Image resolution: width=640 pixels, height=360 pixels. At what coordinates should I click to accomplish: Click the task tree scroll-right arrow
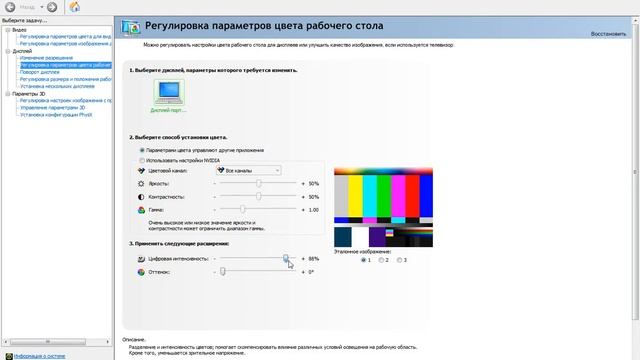pos(107,342)
